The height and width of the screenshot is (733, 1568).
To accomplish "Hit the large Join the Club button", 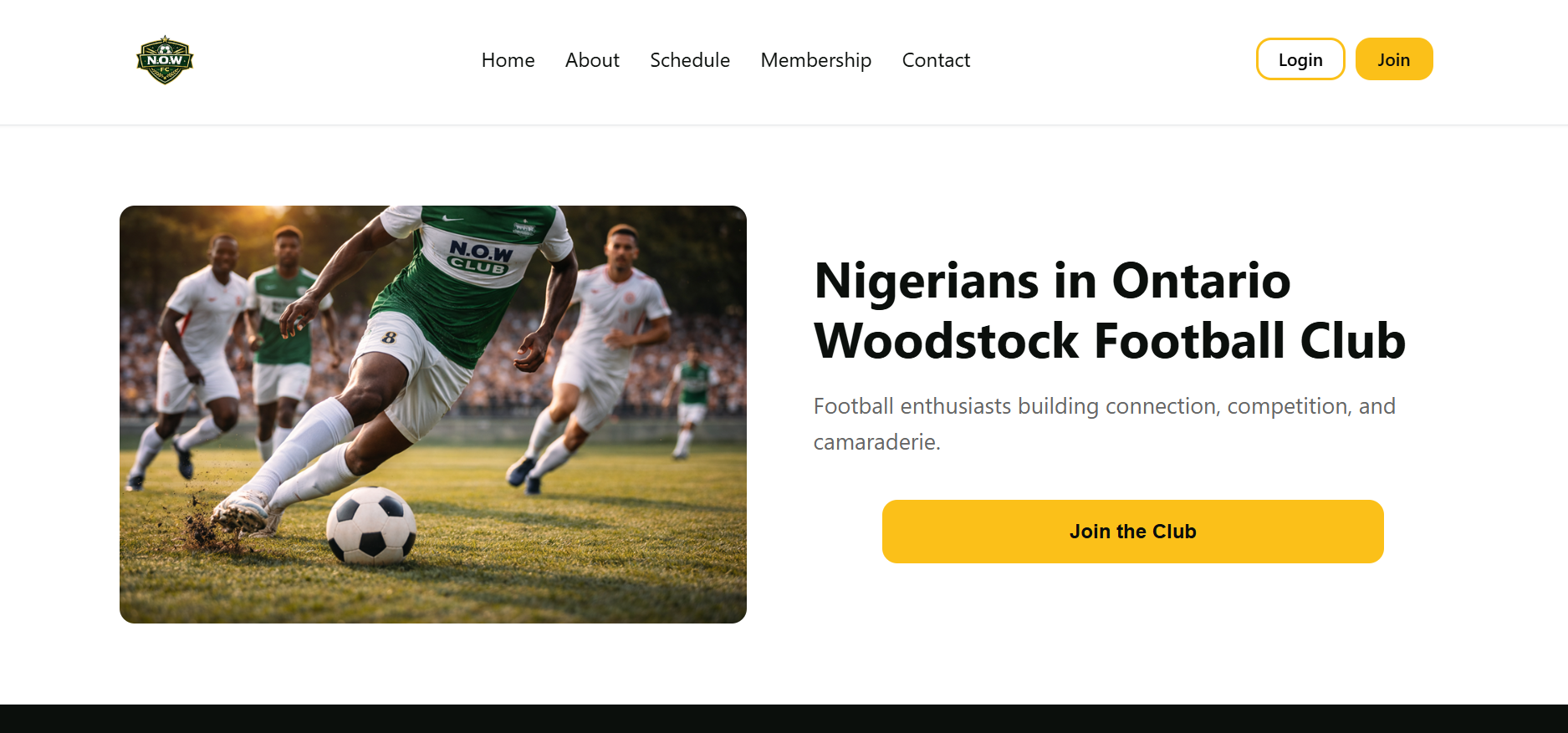I will click(x=1132, y=531).
